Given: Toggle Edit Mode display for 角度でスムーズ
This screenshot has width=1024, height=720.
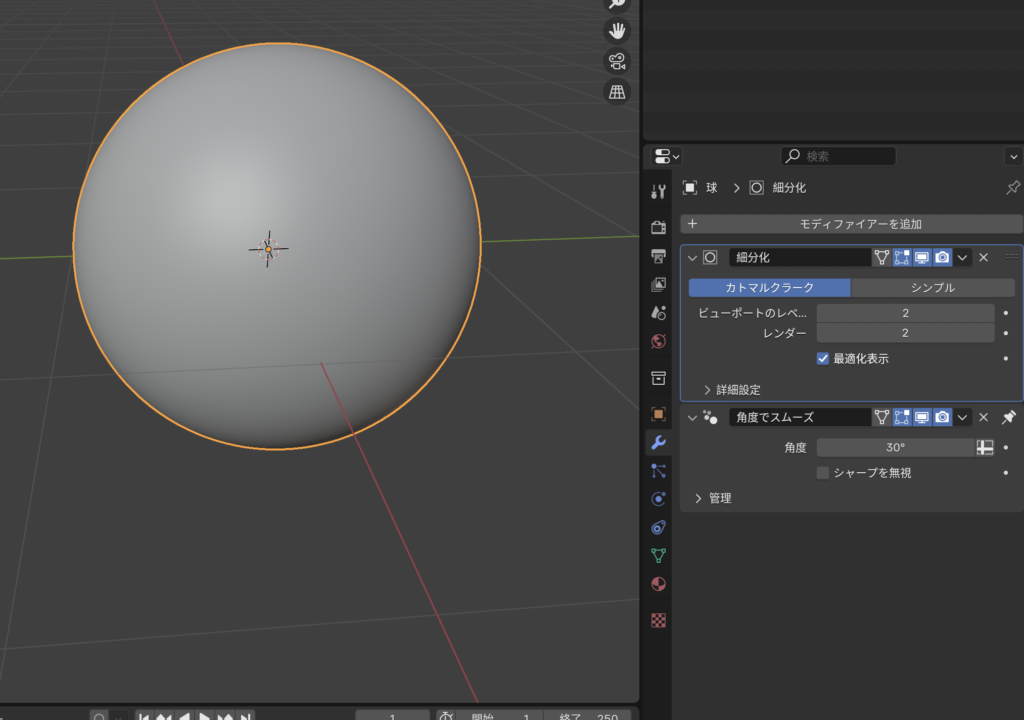Looking at the screenshot, I should pyautogui.click(x=902, y=417).
